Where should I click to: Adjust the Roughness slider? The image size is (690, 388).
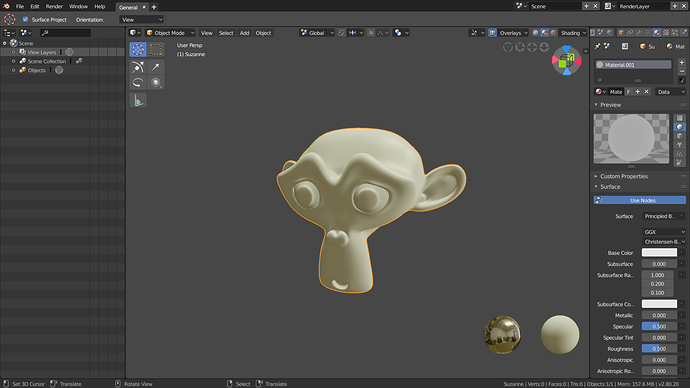click(659, 348)
